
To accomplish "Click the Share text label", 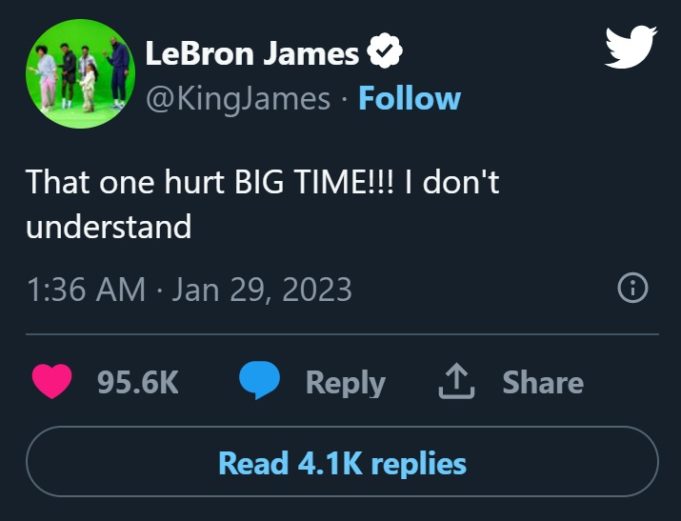I will [542, 382].
